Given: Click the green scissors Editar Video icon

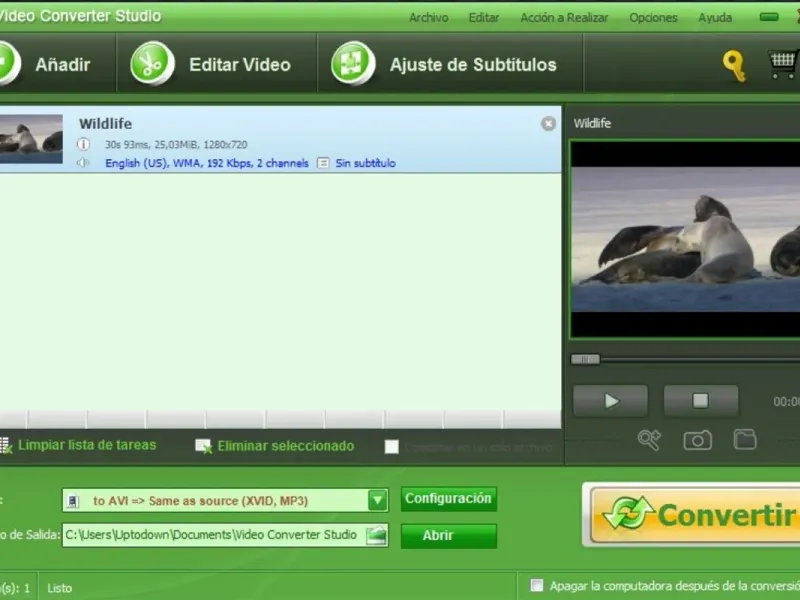Looking at the screenshot, I should pyautogui.click(x=152, y=63).
